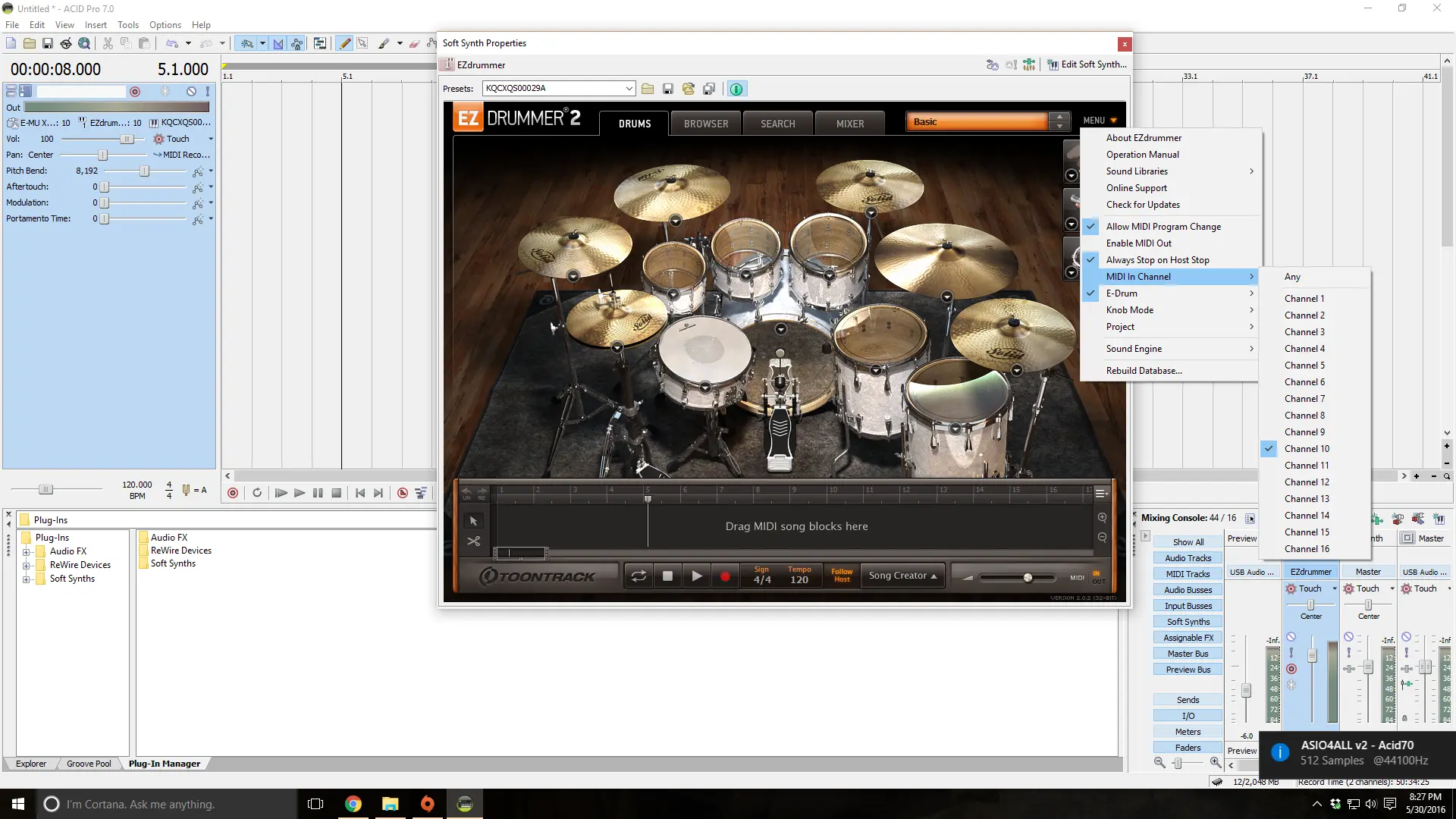
Task: Click the Cut scissors toolbar icon
Action: [x=108, y=43]
